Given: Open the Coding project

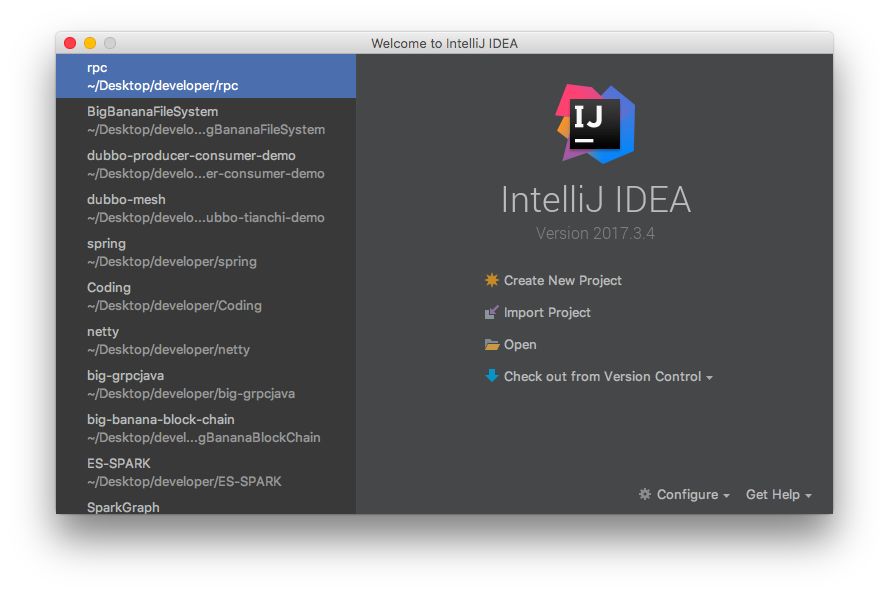Looking at the screenshot, I should (x=206, y=296).
